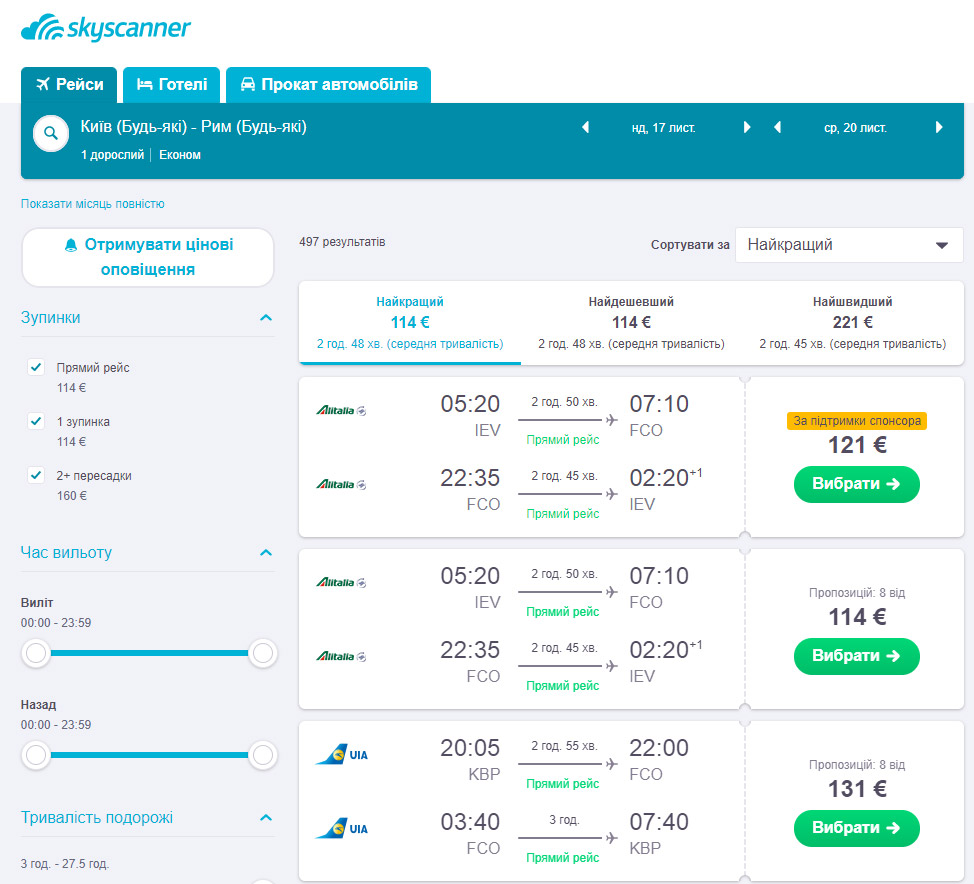Select the Найдешевший 114 € tab

[631, 322]
